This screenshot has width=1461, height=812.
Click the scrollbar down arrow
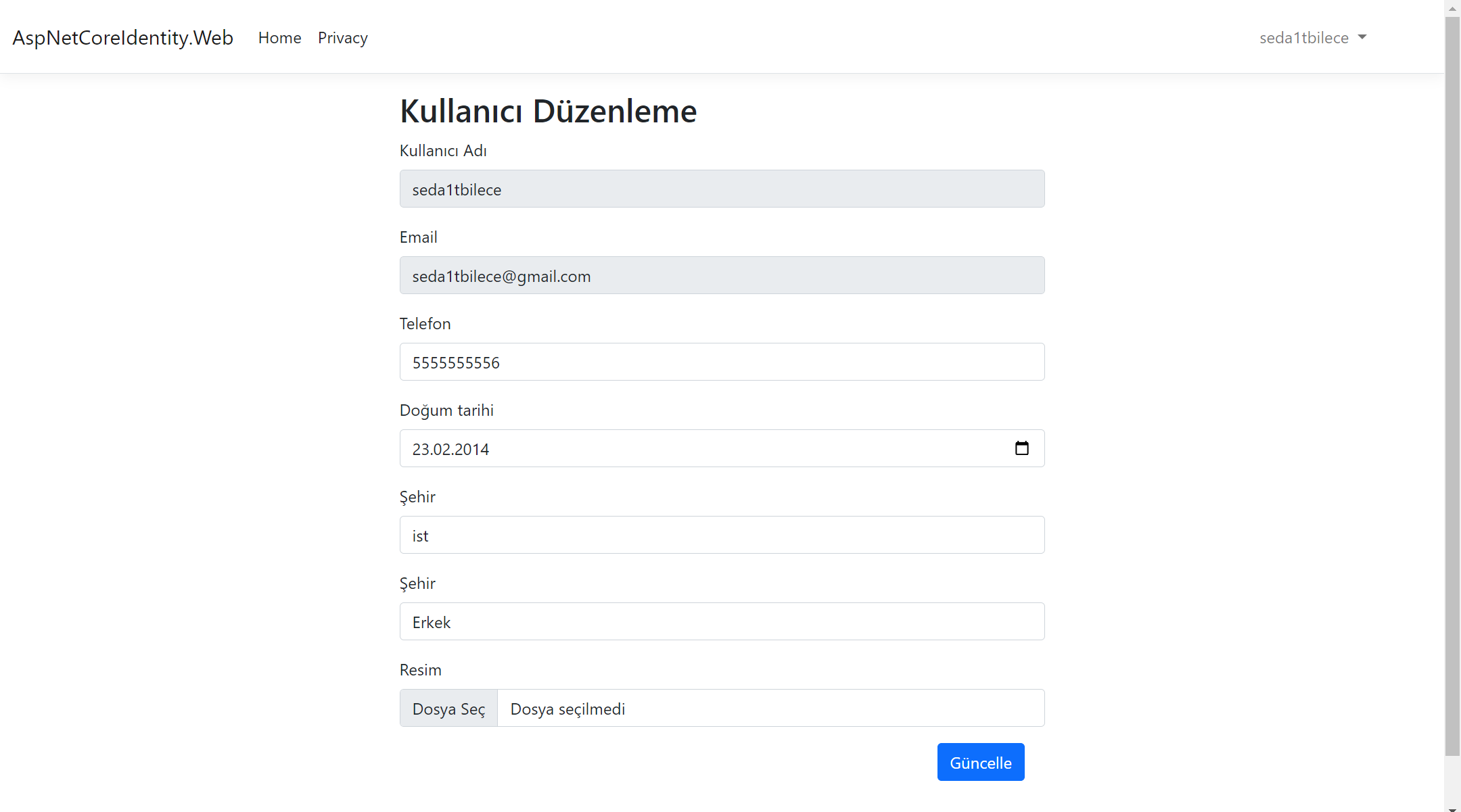pos(1452,807)
